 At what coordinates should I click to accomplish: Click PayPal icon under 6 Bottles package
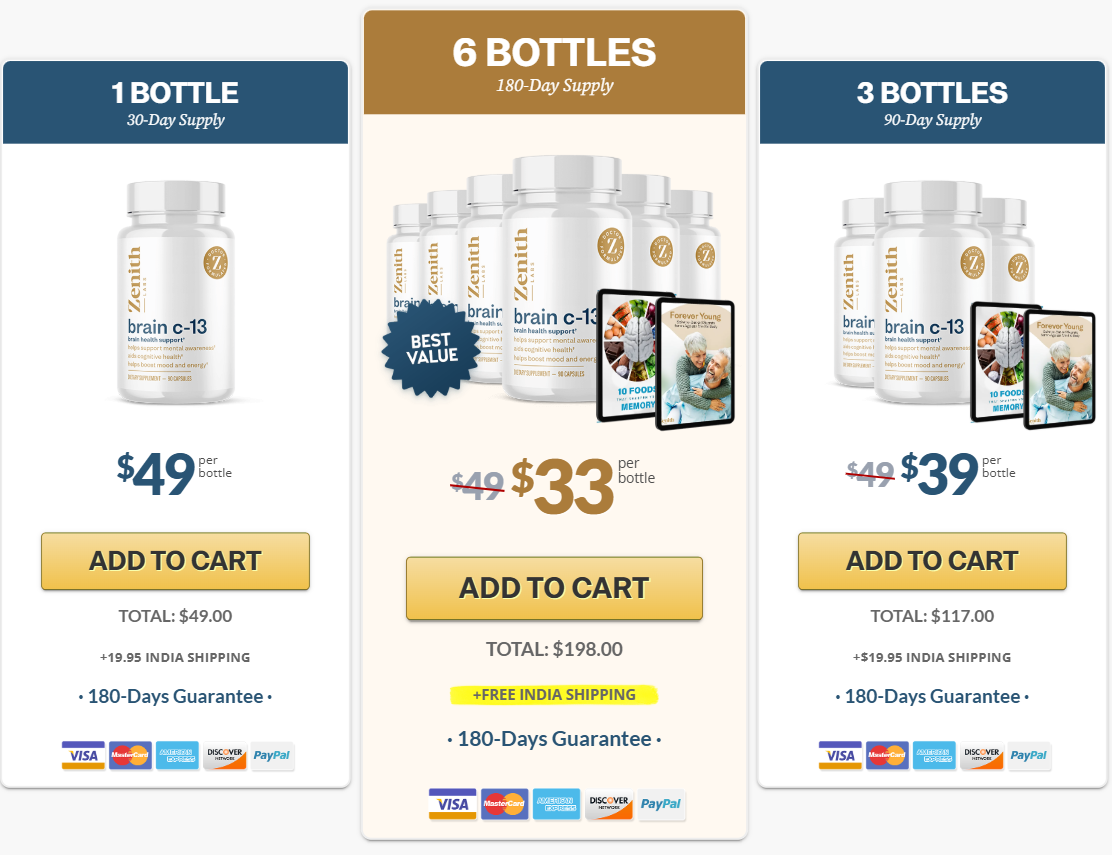tap(661, 804)
